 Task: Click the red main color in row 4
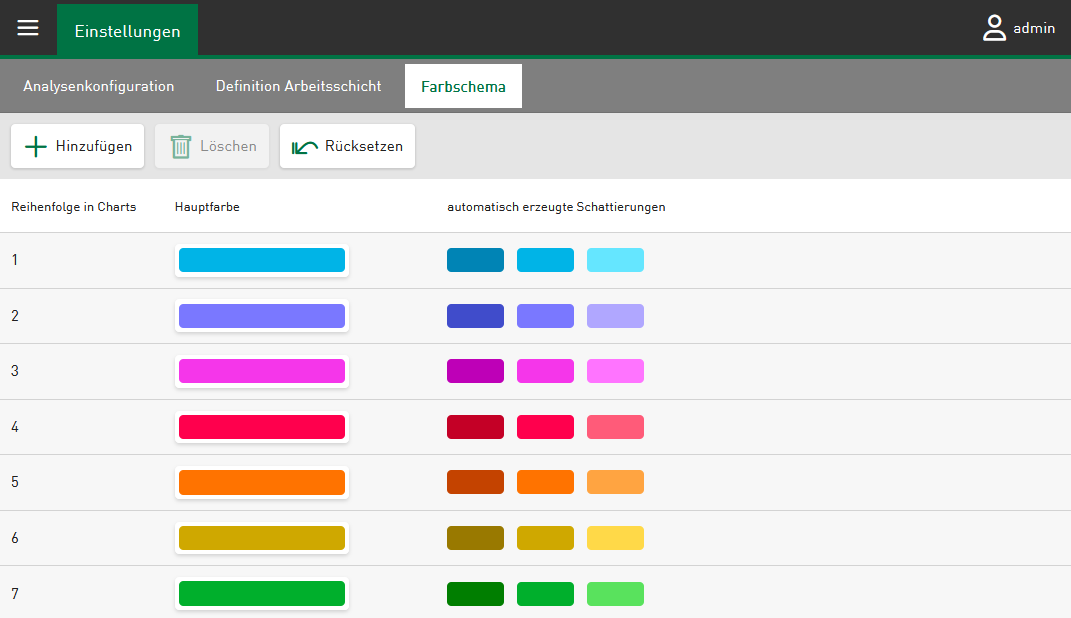[x=261, y=427]
